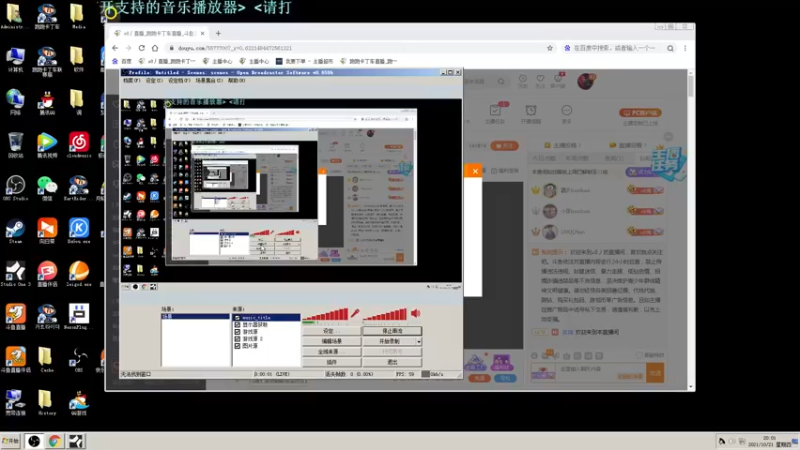Launch Tencent QQ penguin shortcut
This screenshot has height=450, width=800.
click(x=46, y=102)
